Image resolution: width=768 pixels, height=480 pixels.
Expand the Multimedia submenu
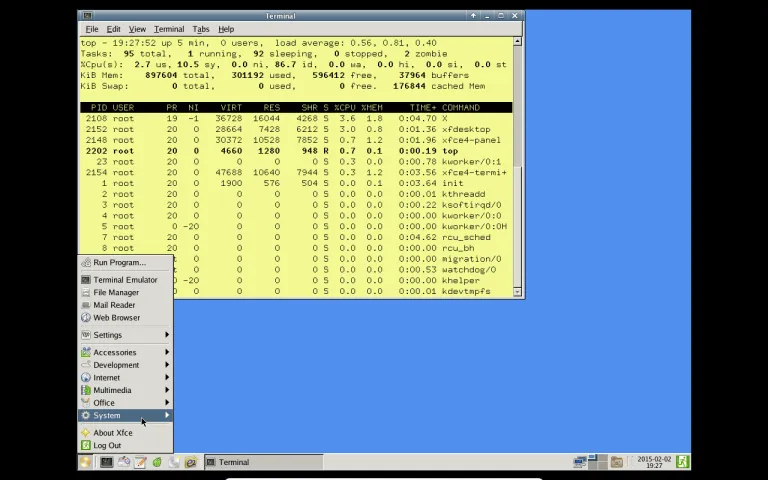coord(125,390)
